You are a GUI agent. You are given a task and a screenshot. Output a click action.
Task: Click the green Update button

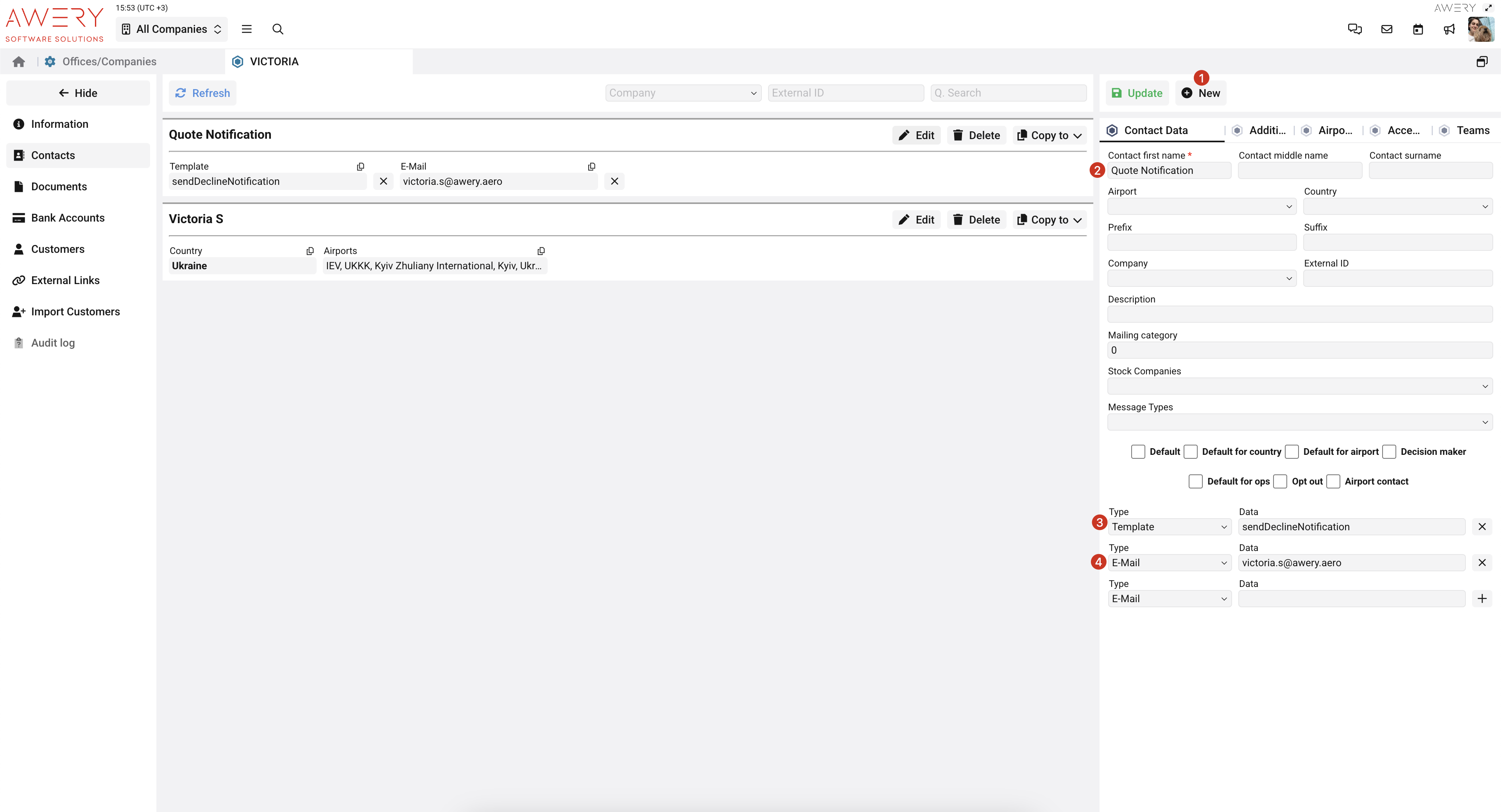(1137, 93)
